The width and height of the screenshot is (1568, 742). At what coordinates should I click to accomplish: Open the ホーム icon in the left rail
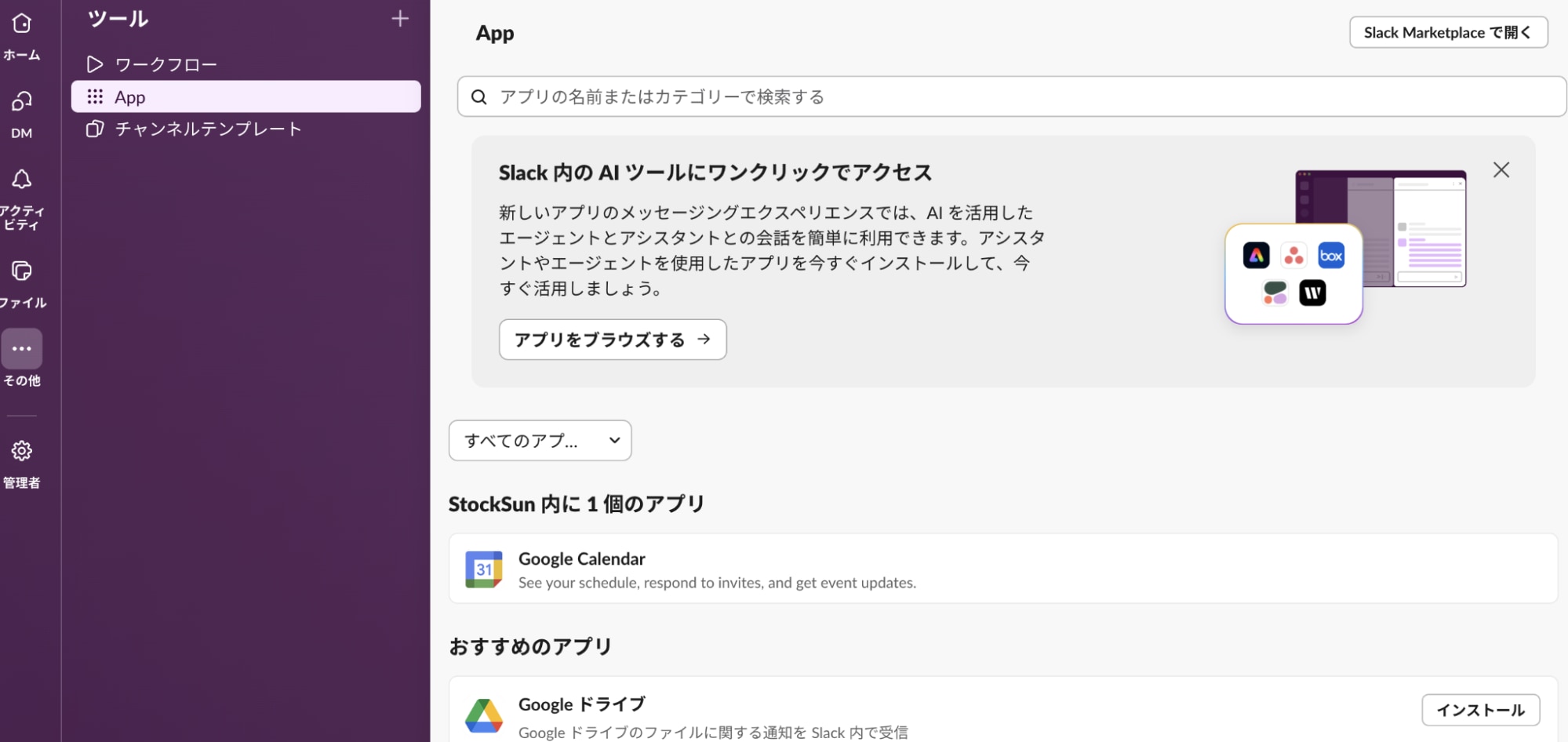(22, 24)
